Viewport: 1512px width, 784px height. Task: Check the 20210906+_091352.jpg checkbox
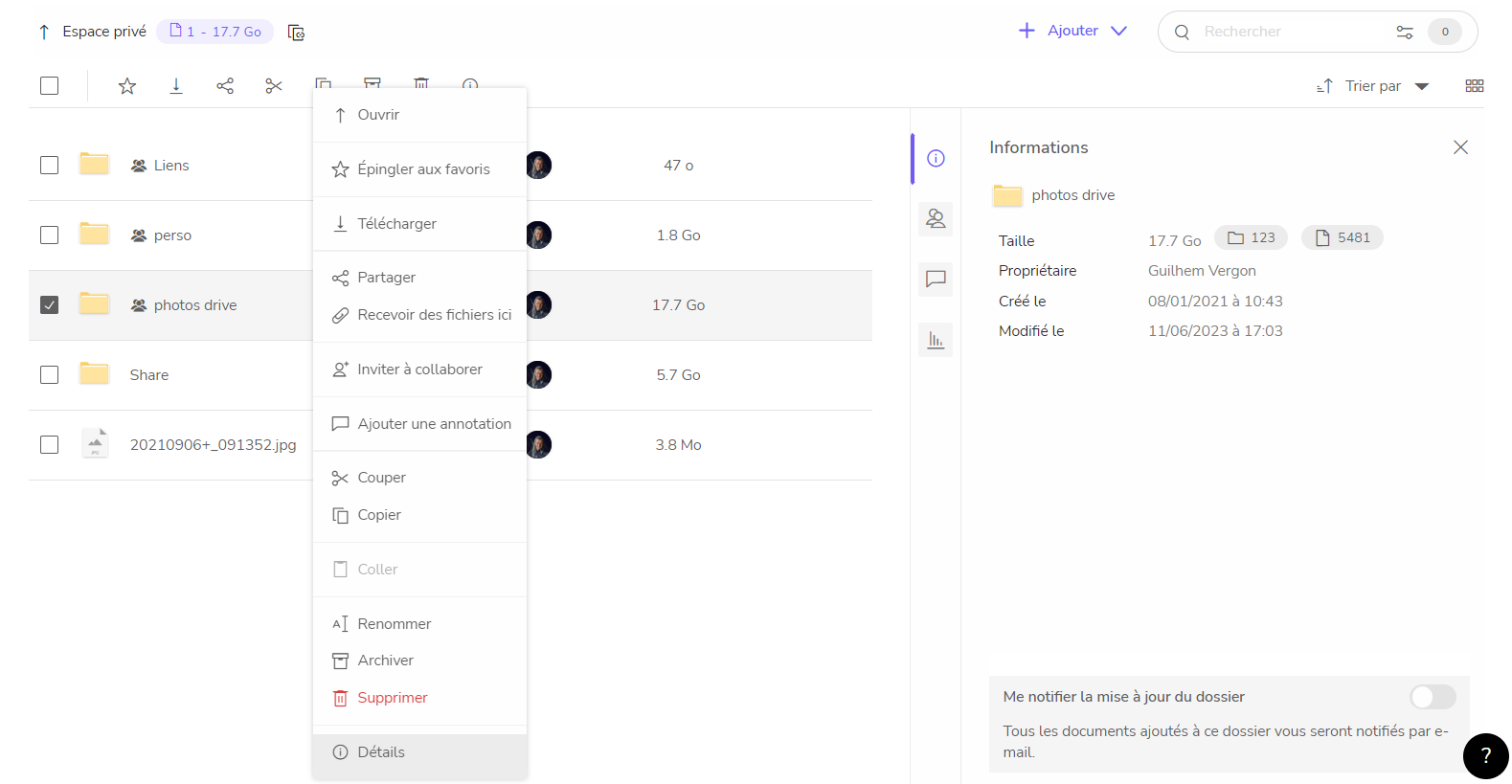point(50,445)
